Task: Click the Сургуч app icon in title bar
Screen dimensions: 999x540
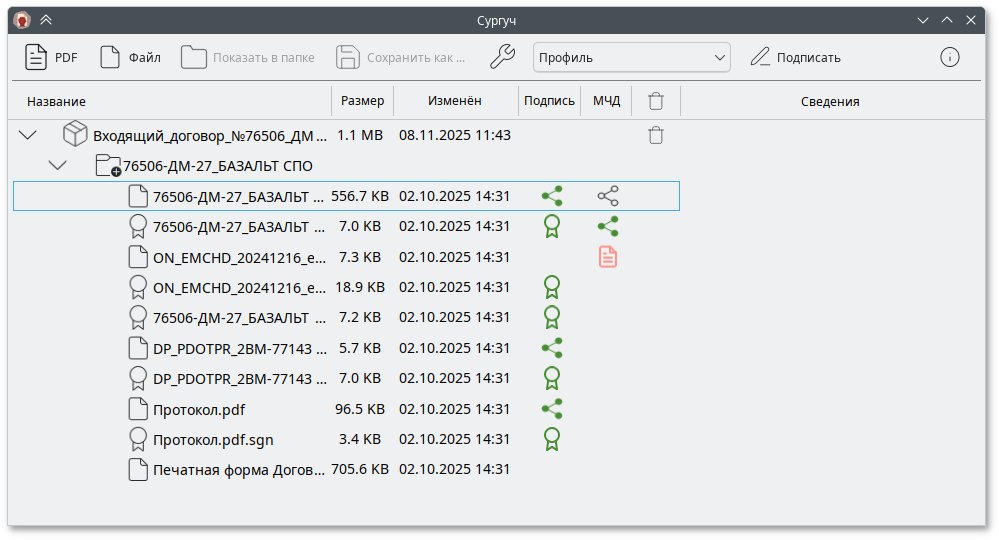Action: (x=22, y=19)
